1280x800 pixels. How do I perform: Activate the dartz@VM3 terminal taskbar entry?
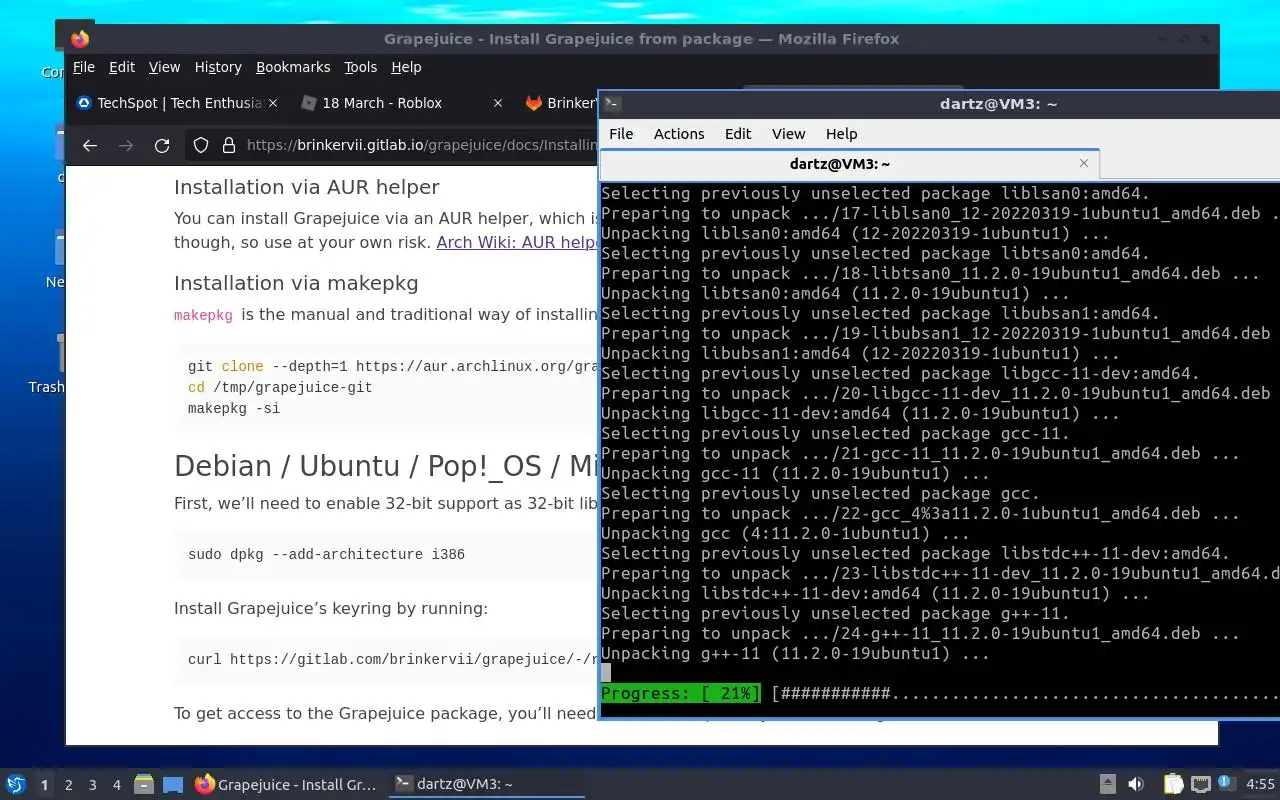pyautogui.click(x=486, y=784)
